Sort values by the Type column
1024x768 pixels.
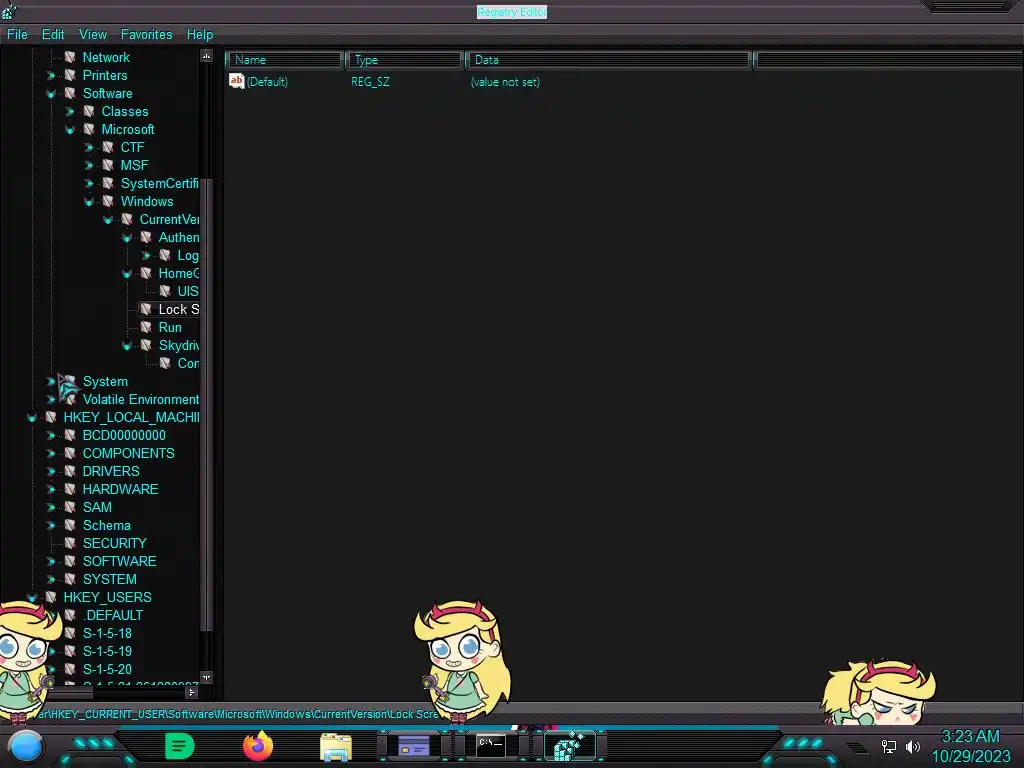(x=404, y=60)
